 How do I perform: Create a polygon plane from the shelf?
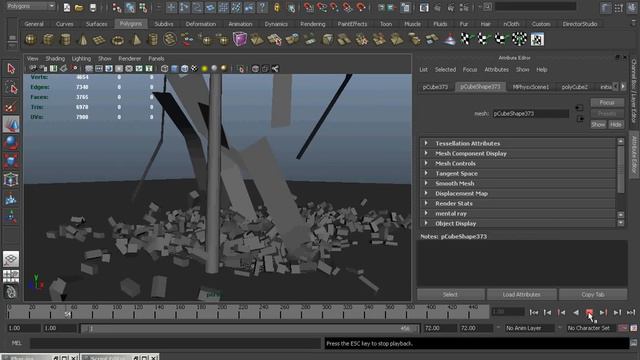[99, 40]
